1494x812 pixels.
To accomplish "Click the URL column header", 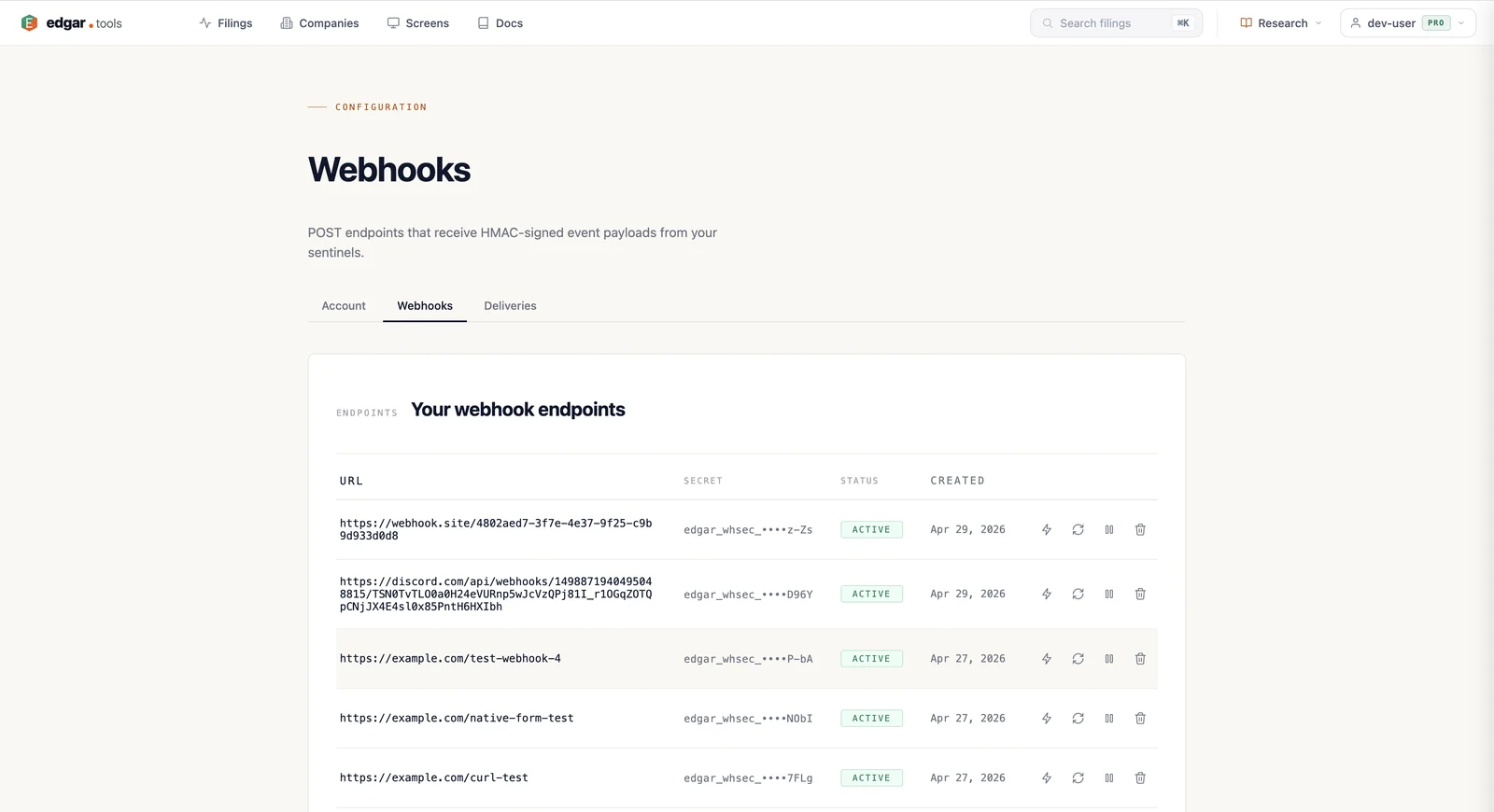I will tap(351, 482).
